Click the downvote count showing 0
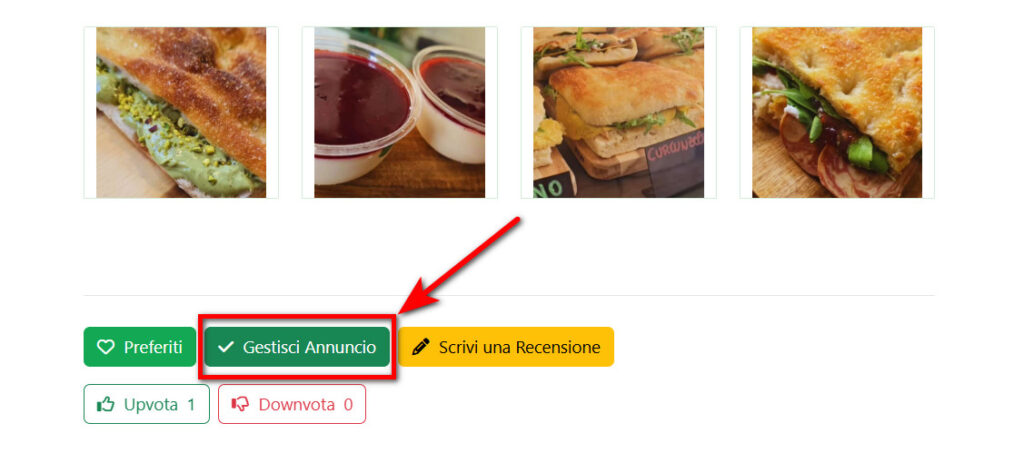 [348, 405]
